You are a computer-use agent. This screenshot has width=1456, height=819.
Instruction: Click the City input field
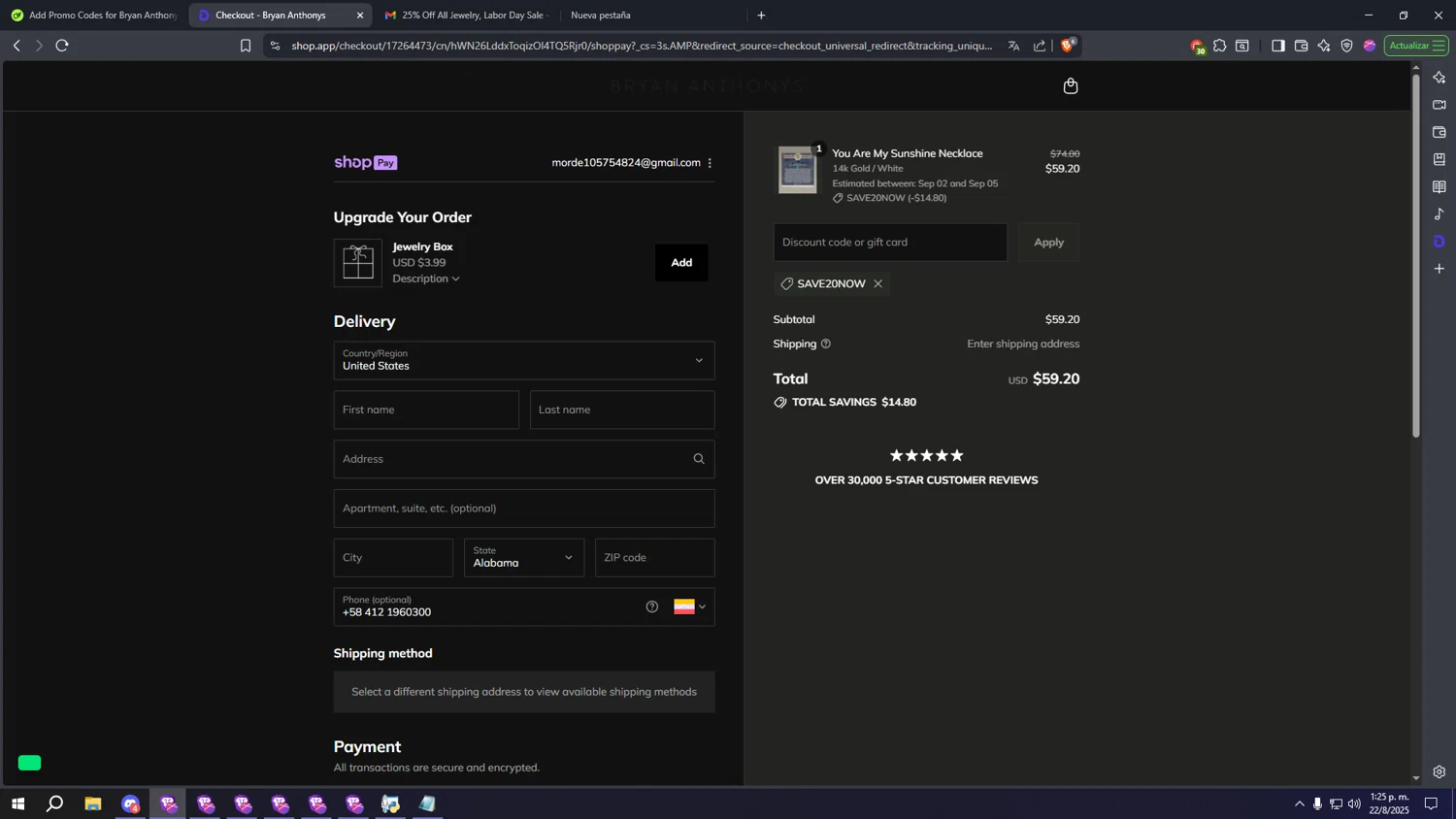click(x=393, y=558)
